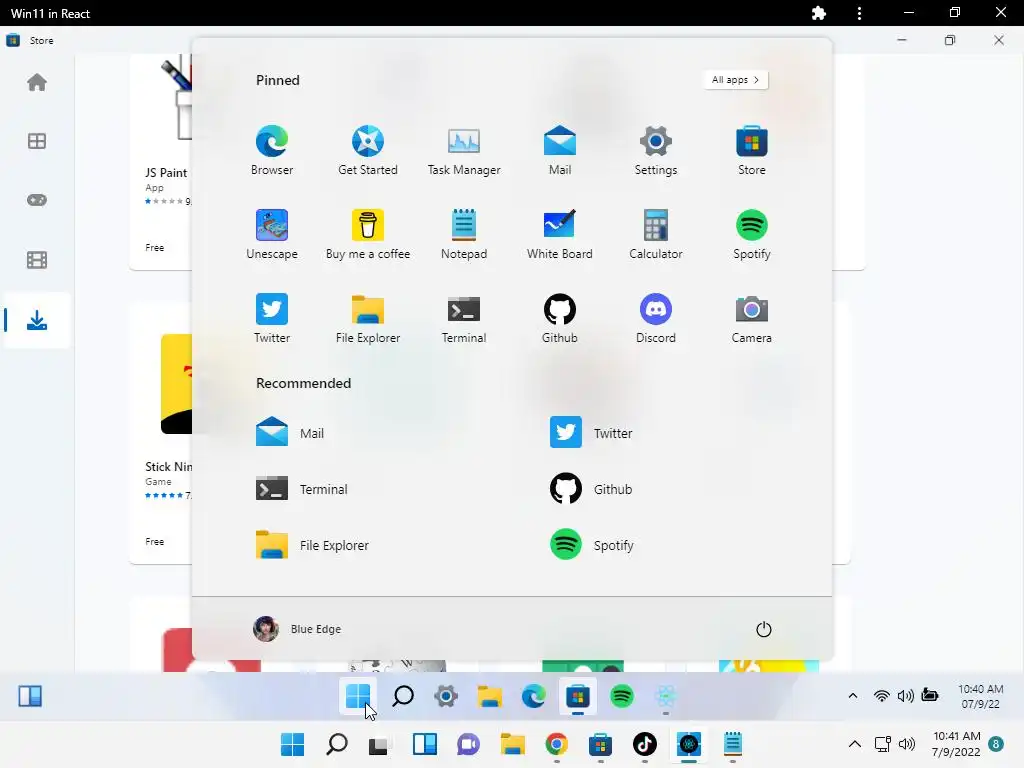Open Notepad from host taskbar
Screen dimensions: 1024x768
pyautogui.click(x=733, y=744)
